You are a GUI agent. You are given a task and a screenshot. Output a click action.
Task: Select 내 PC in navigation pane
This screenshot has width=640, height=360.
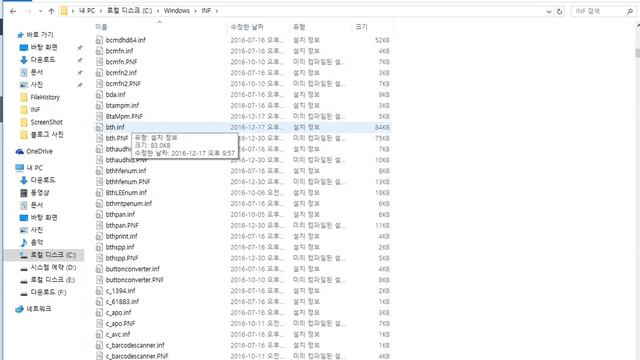coord(34,168)
